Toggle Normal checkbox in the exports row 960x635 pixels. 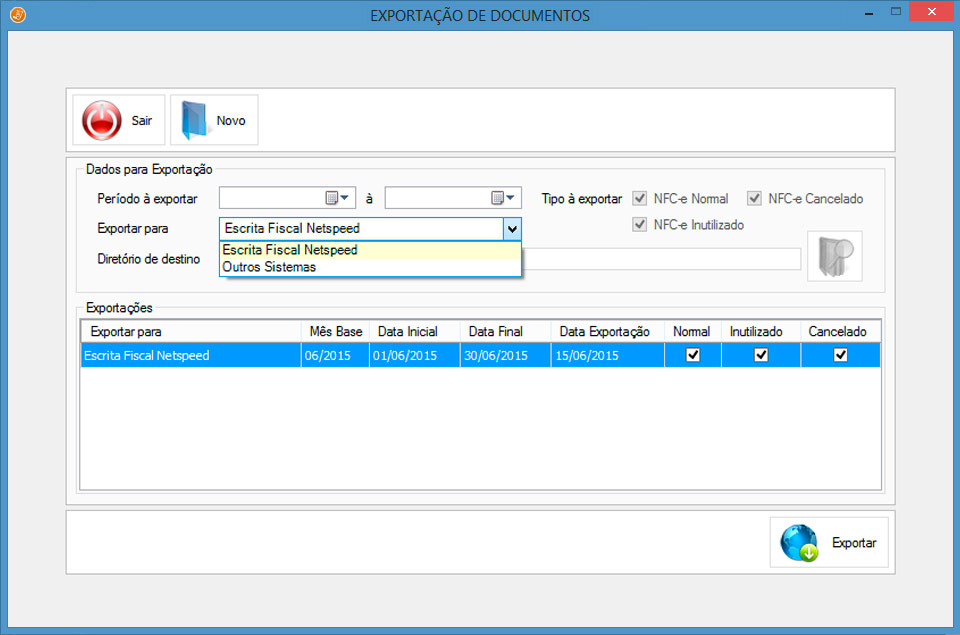(693, 355)
